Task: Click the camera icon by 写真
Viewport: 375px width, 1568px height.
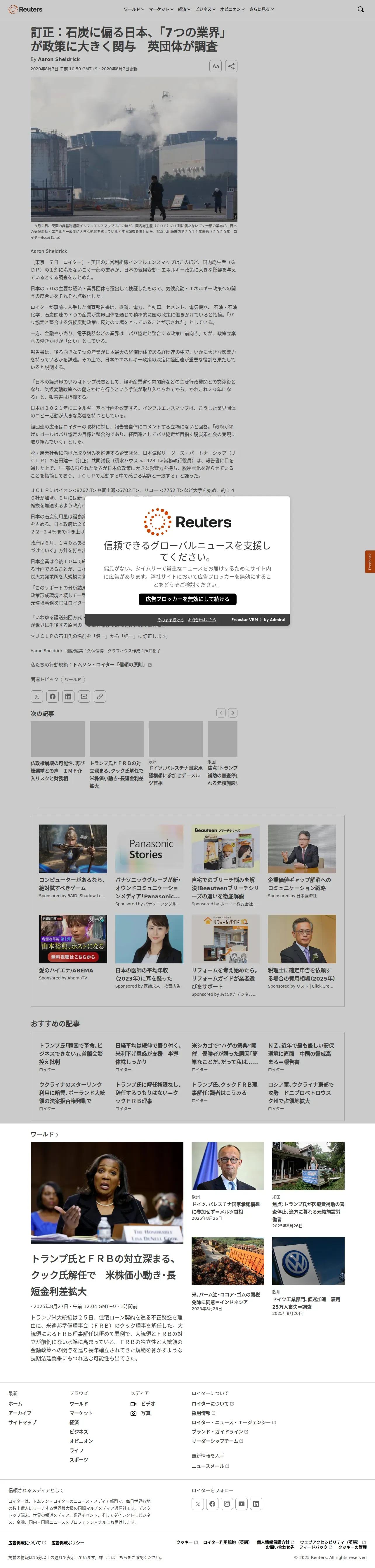Action: point(133,1413)
